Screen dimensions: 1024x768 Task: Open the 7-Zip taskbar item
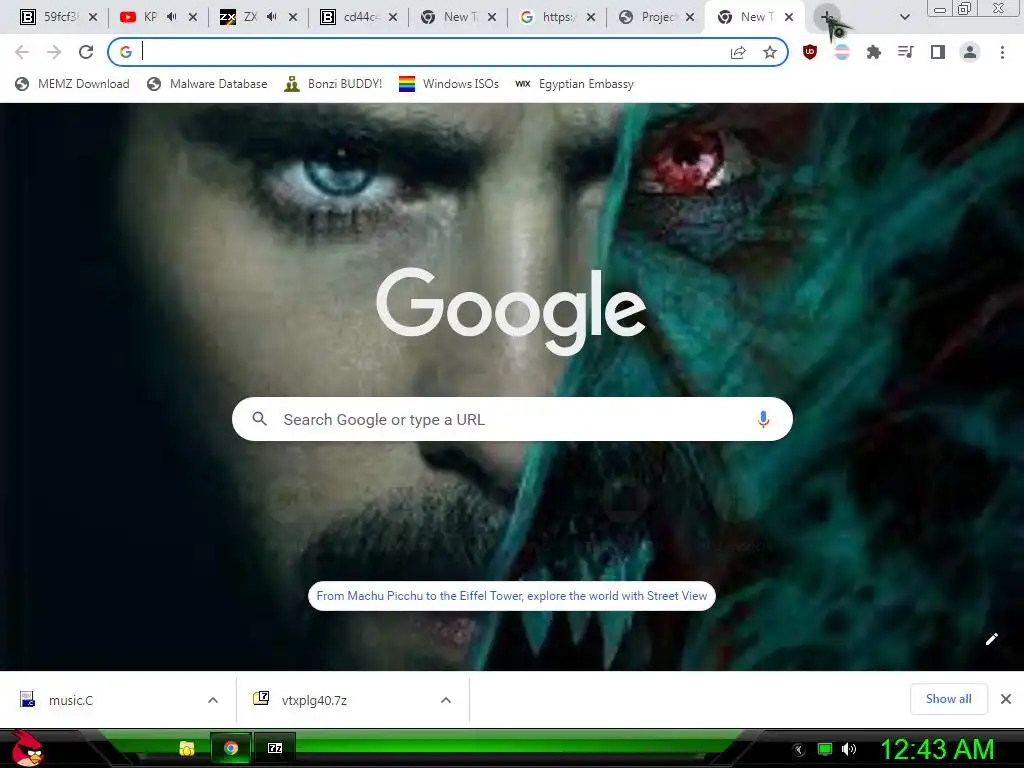pyautogui.click(x=275, y=748)
